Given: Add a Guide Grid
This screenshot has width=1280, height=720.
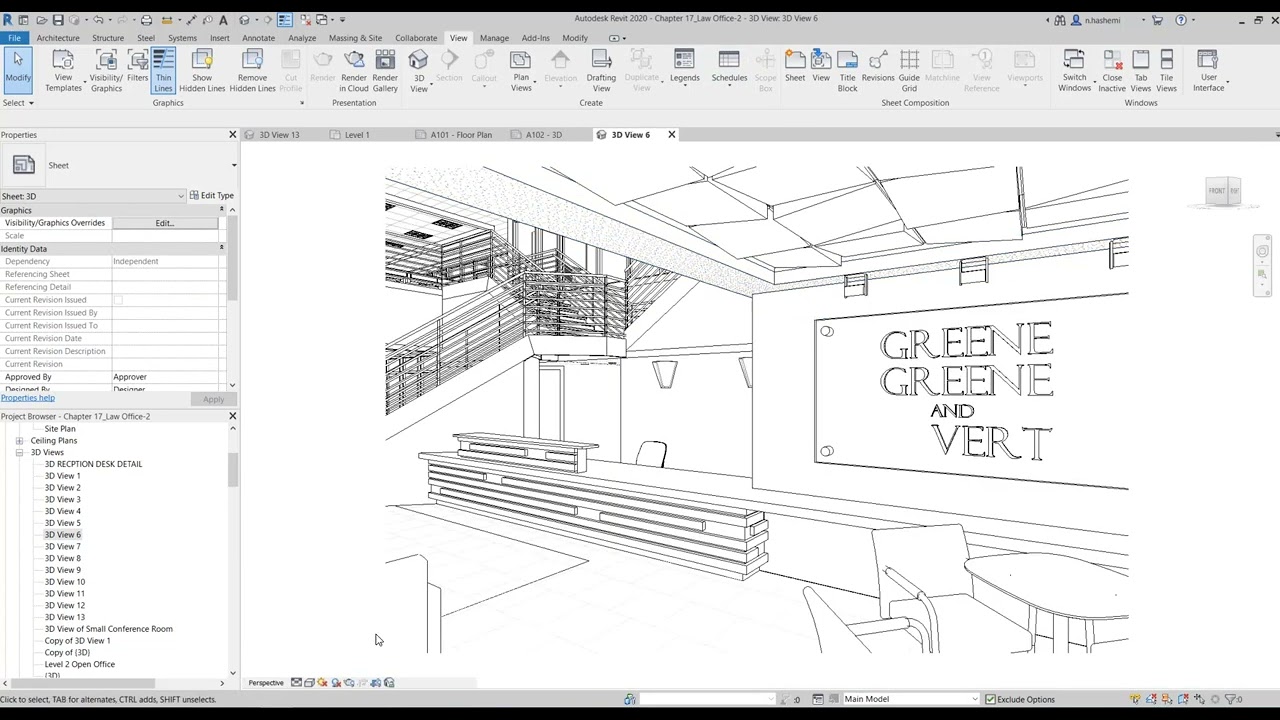Looking at the screenshot, I should coord(909,71).
